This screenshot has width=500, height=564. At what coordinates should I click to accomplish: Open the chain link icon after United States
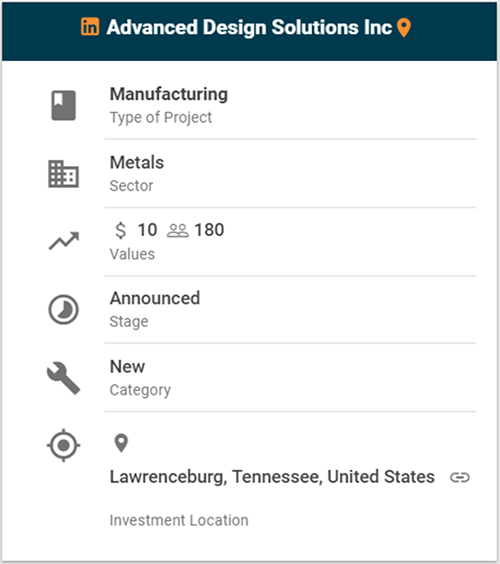tap(460, 477)
